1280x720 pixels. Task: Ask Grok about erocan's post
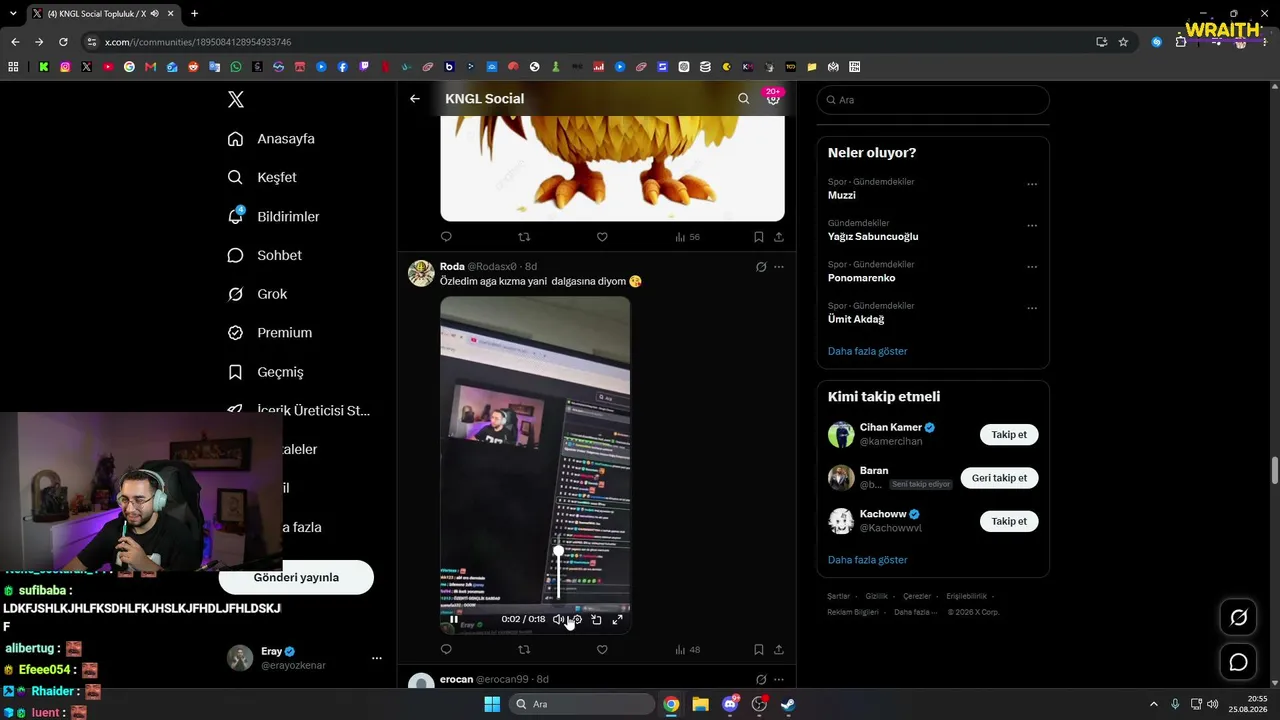pyautogui.click(x=761, y=680)
